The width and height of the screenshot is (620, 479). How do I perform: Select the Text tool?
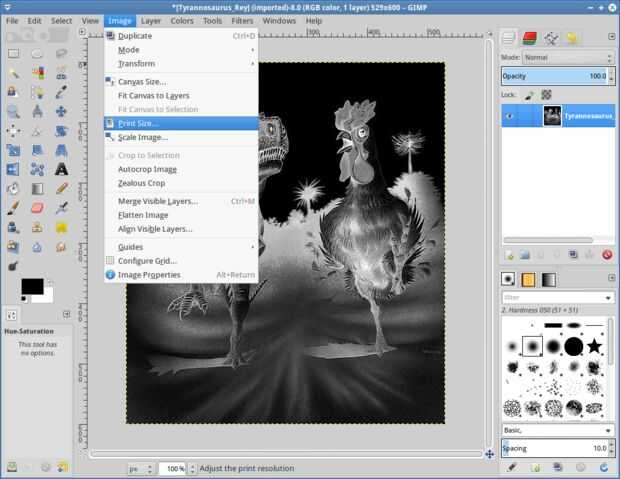click(x=61, y=170)
